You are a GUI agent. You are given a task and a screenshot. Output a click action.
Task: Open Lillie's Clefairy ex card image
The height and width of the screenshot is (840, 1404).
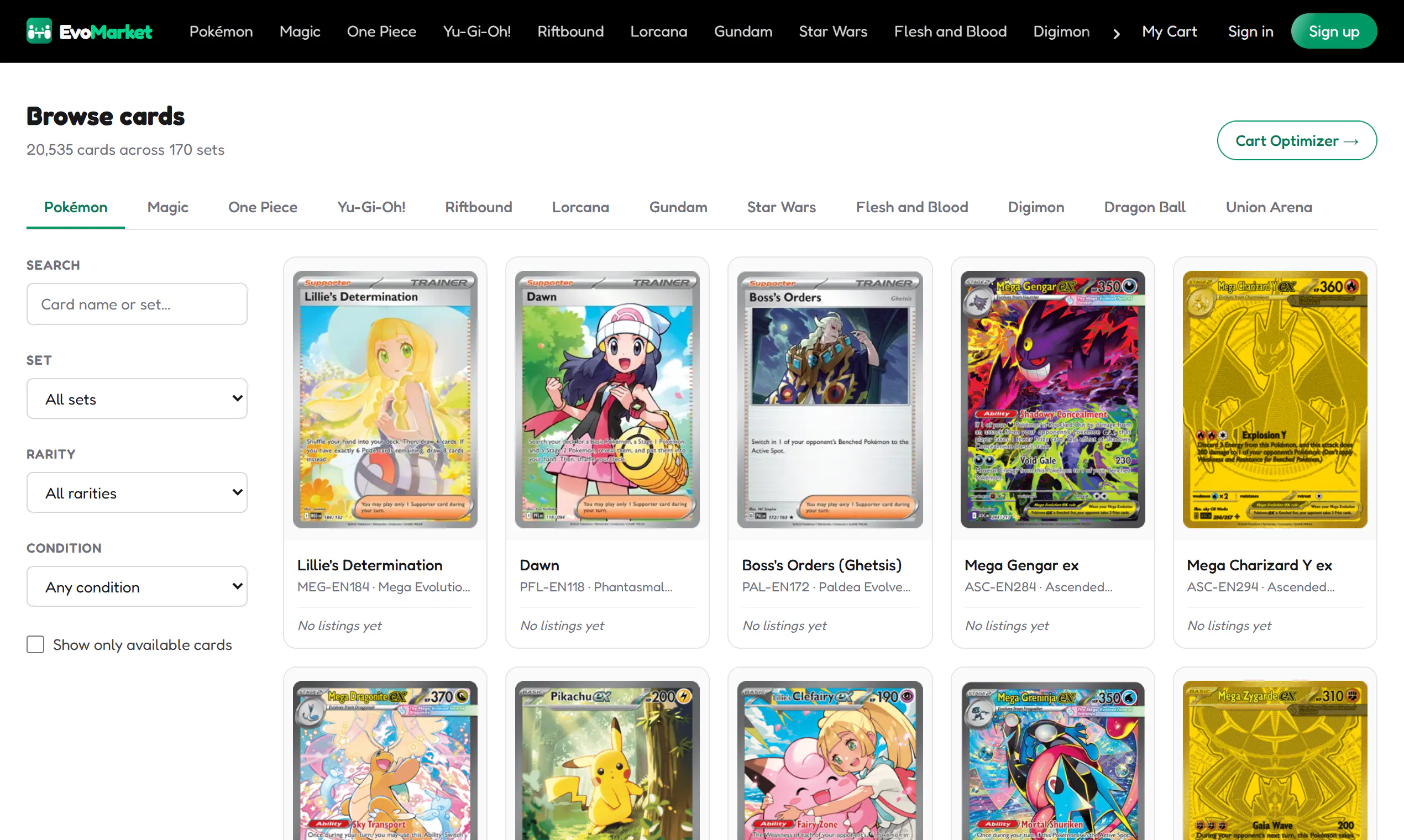pyautogui.click(x=830, y=760)
